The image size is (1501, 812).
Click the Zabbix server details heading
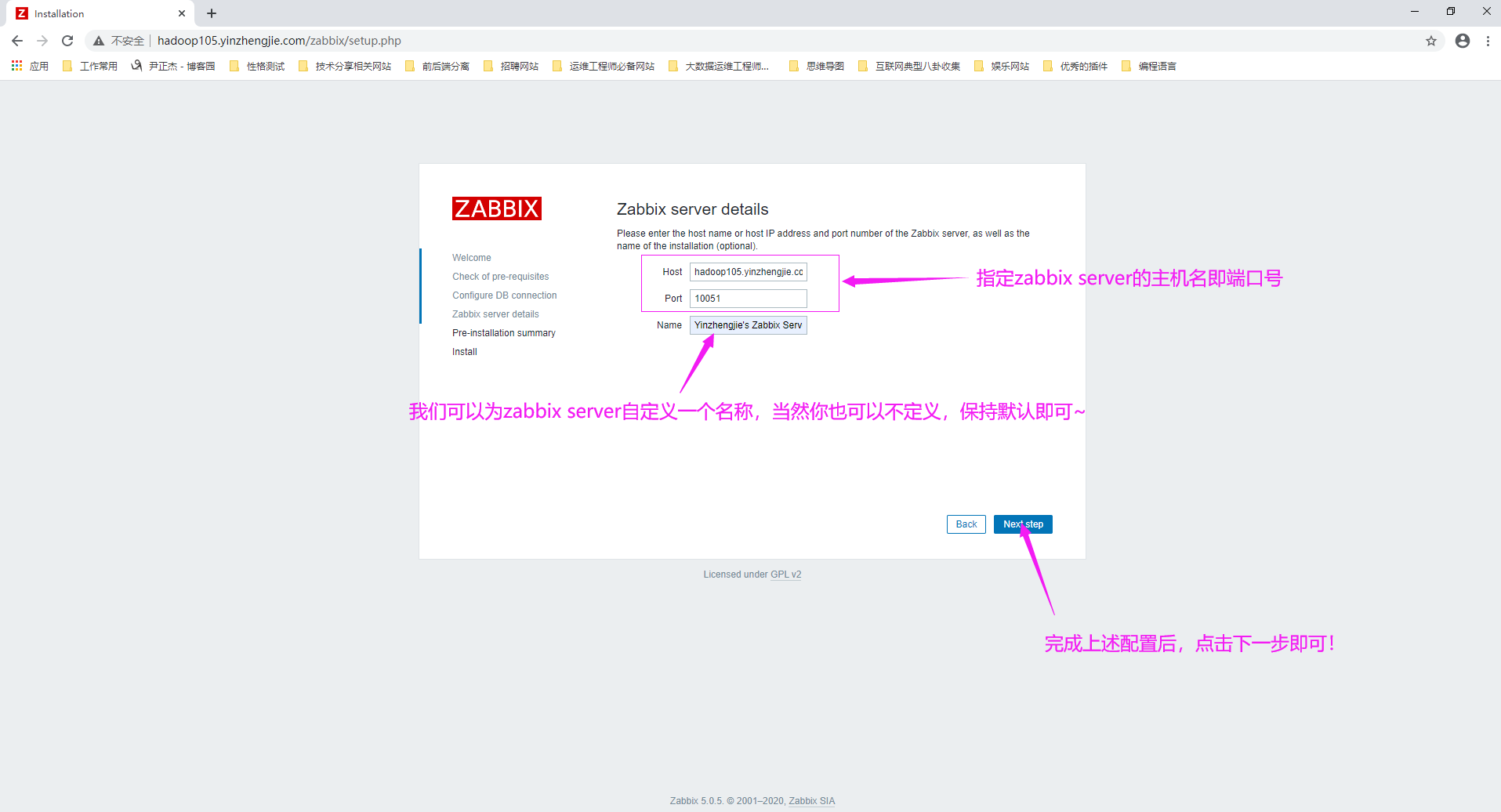pos(693,209)
